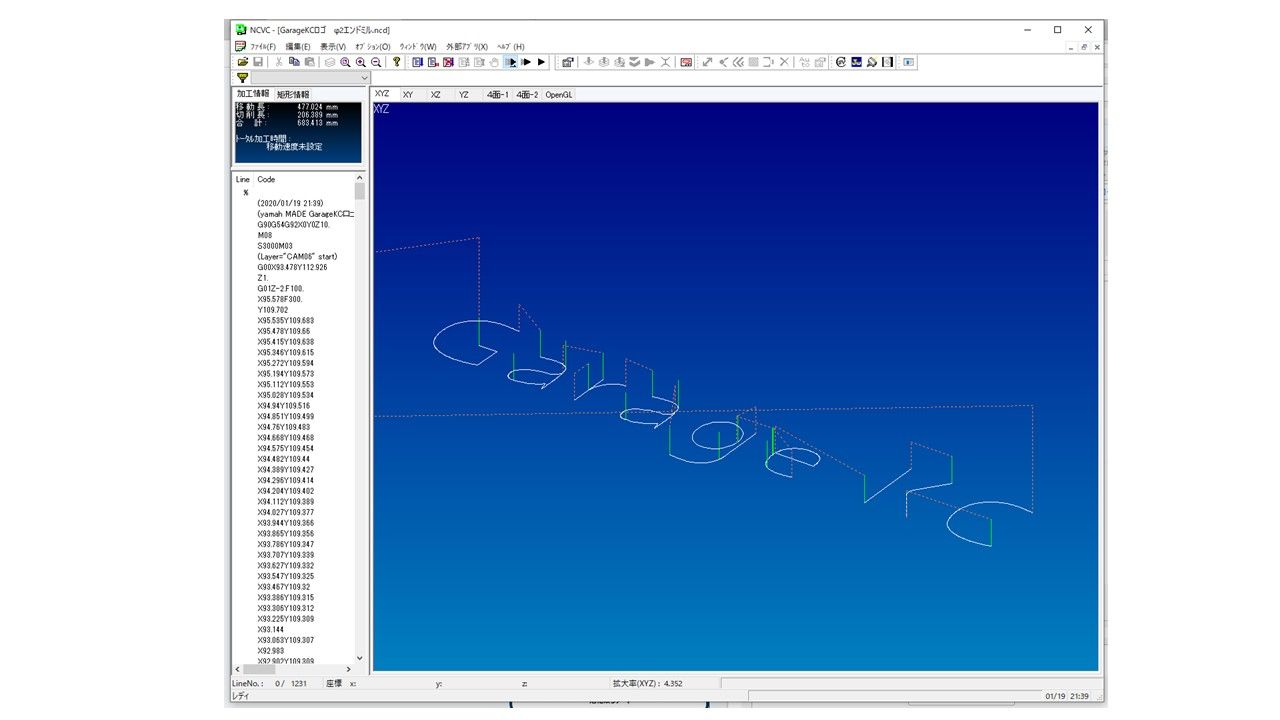The image size is (1280, 720).
Task: Open the ウィンドウ(W) menu
Action: (x=418, y=47)
